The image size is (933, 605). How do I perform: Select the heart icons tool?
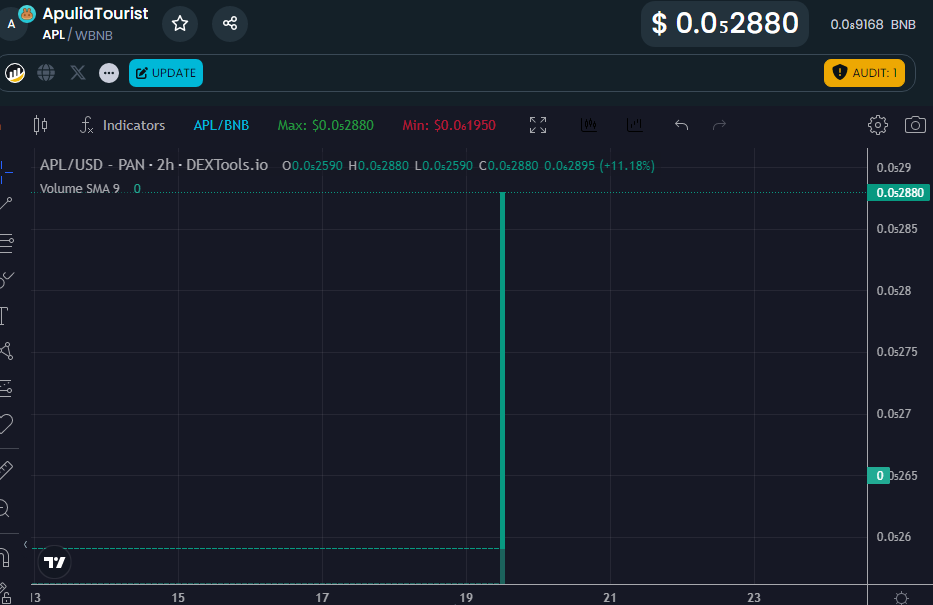click(6, 424)
